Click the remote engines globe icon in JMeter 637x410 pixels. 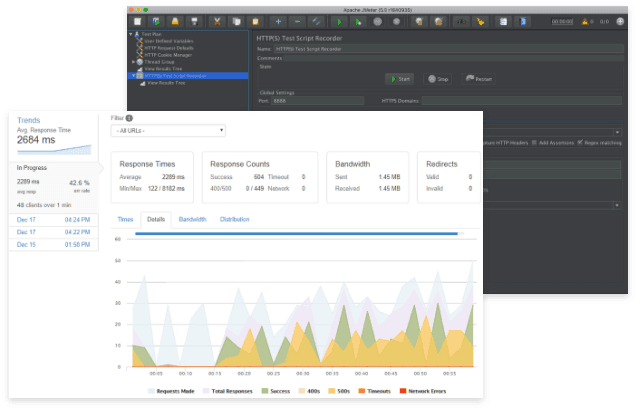click(620, 22)
